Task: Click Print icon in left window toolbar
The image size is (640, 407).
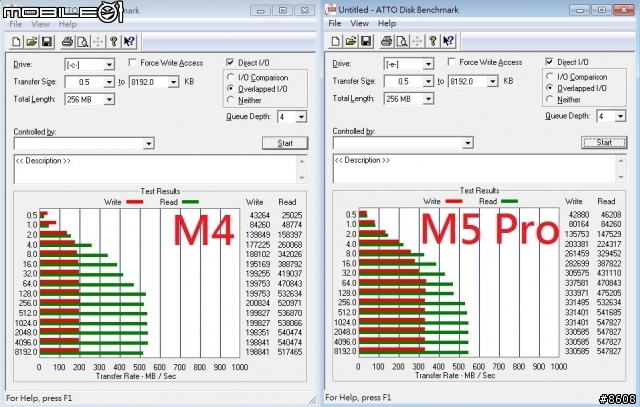Action: [67, 42]
